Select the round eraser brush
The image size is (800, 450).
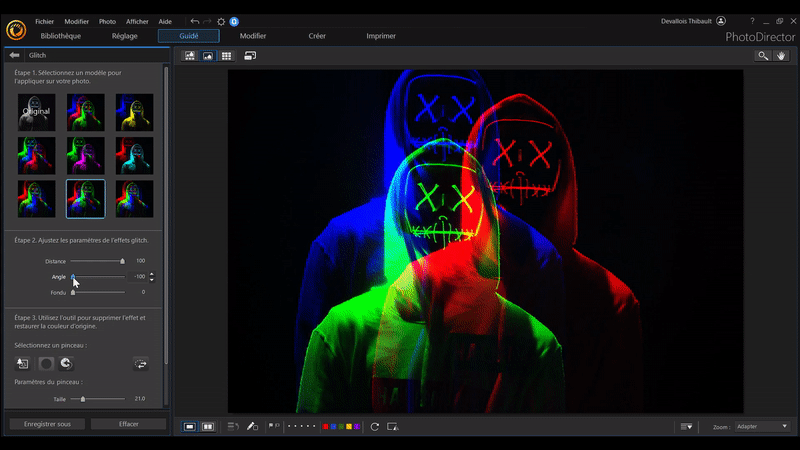pyautogui.click(x=46, y=363)
